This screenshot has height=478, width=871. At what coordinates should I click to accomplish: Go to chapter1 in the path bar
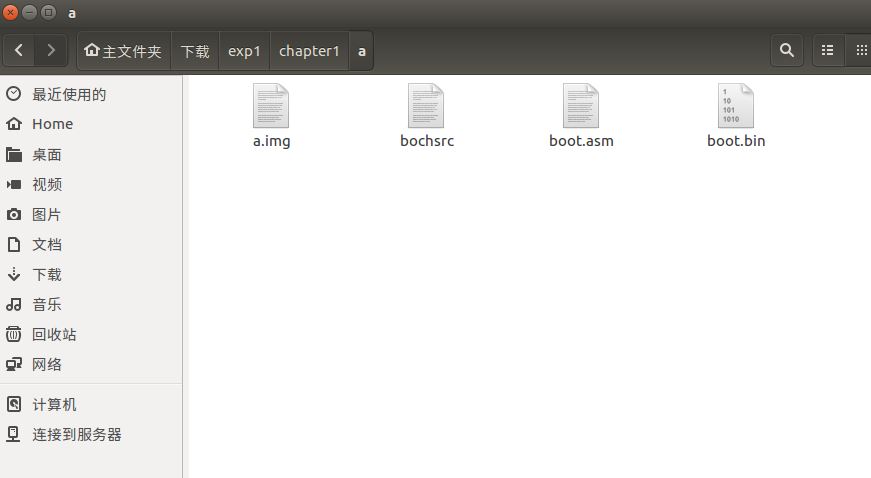(309, 51)
